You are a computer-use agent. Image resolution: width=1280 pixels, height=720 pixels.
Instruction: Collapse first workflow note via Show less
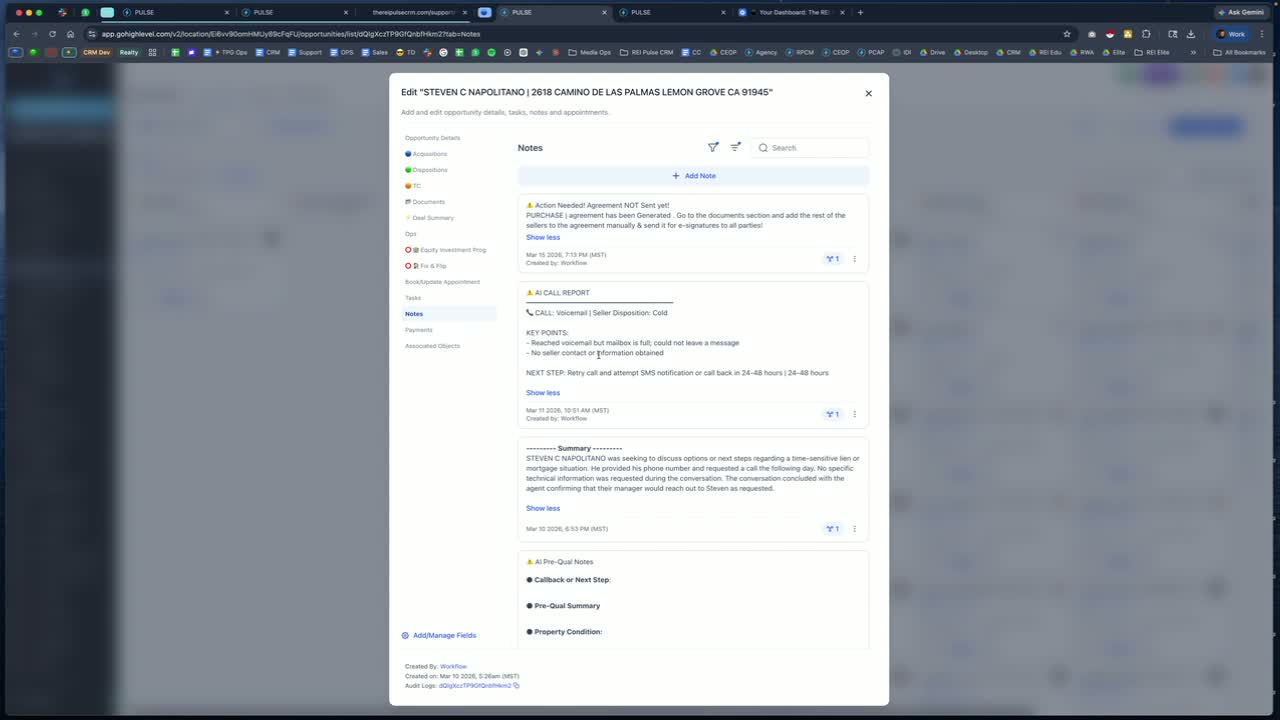click(543, 237)
